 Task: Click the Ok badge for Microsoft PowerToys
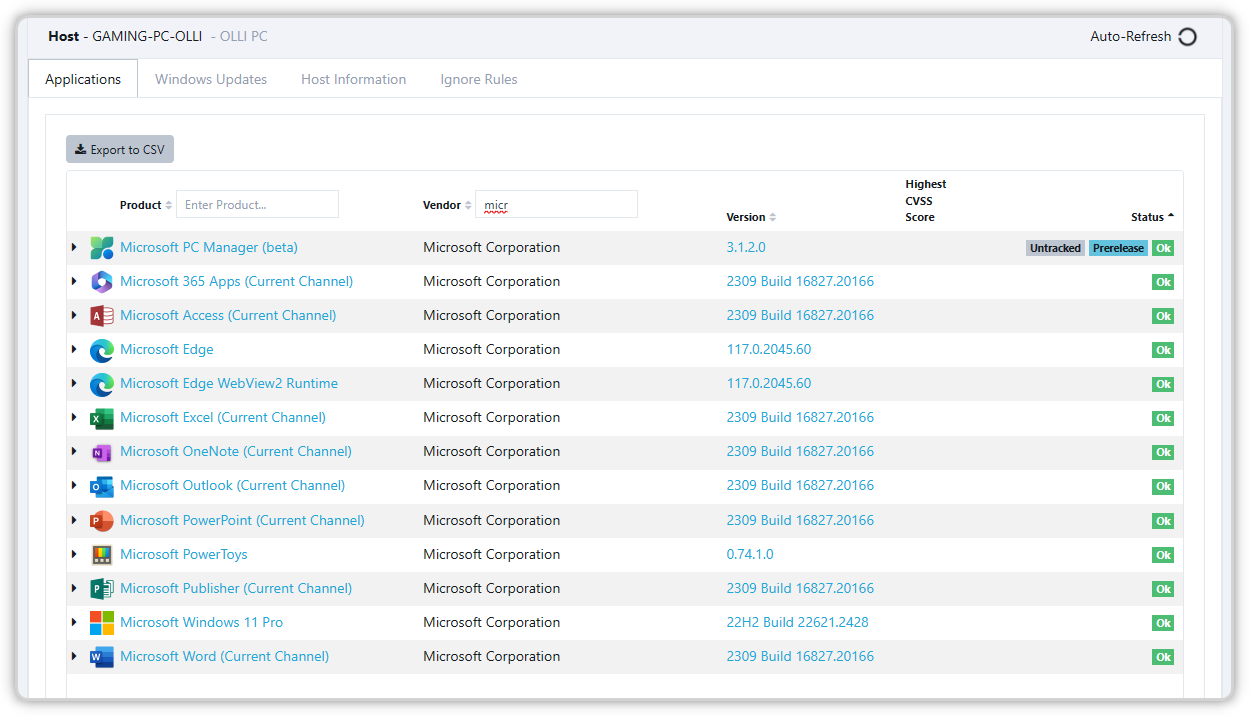pyautogui.click(x=1163, y=555)
